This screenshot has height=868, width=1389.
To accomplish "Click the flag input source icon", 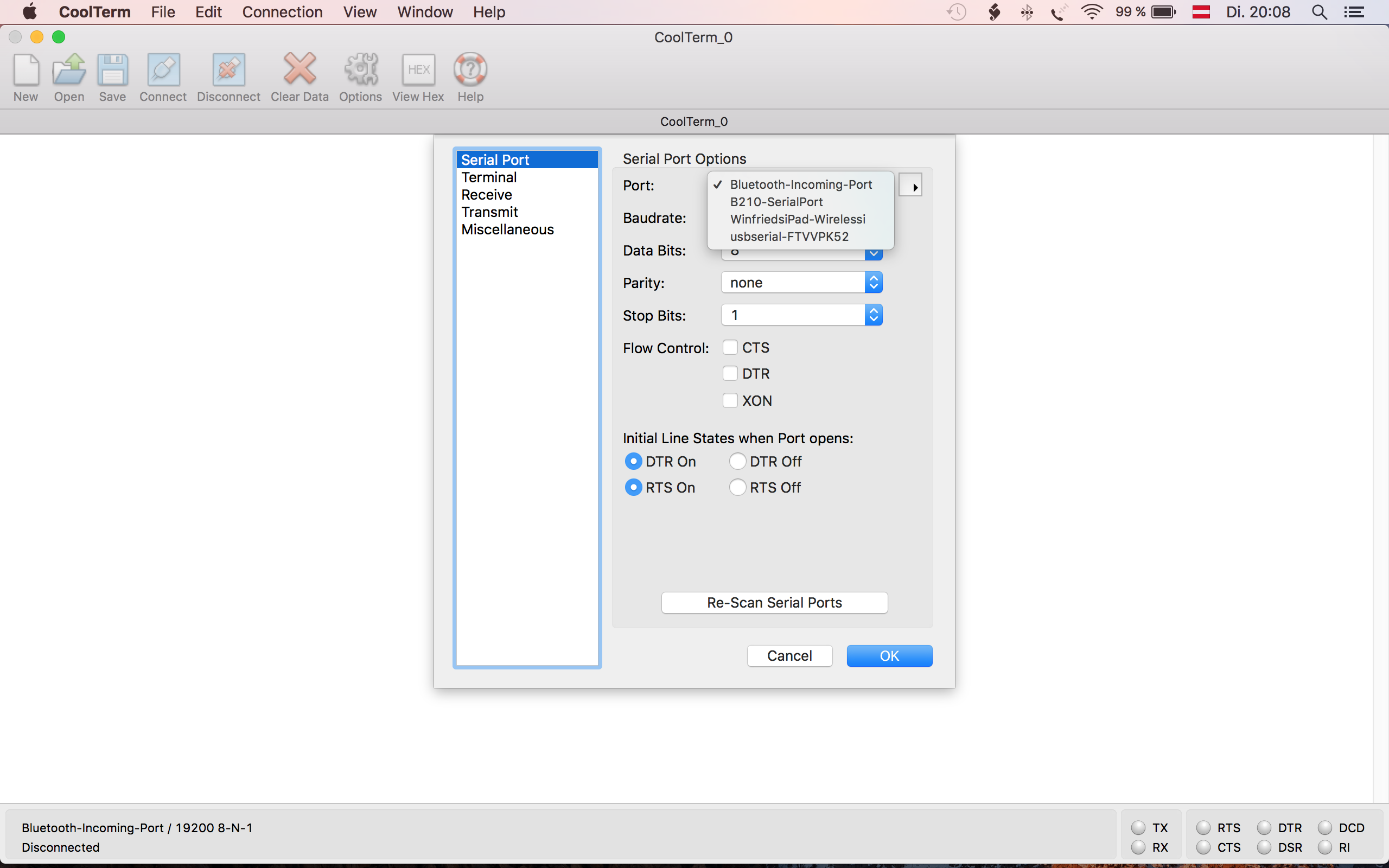I will [1201, 12].
